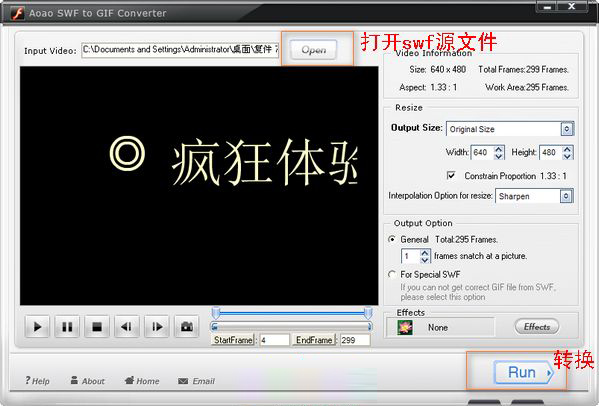Viewport: 599px width, 406px height.
Task: Click the Height input field
Action: [x=551, y=153]
